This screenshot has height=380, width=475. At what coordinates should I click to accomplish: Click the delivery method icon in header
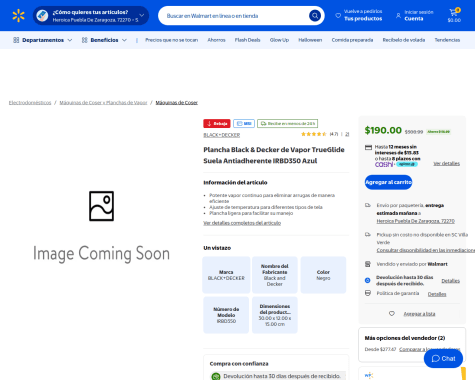coord(42,16)
